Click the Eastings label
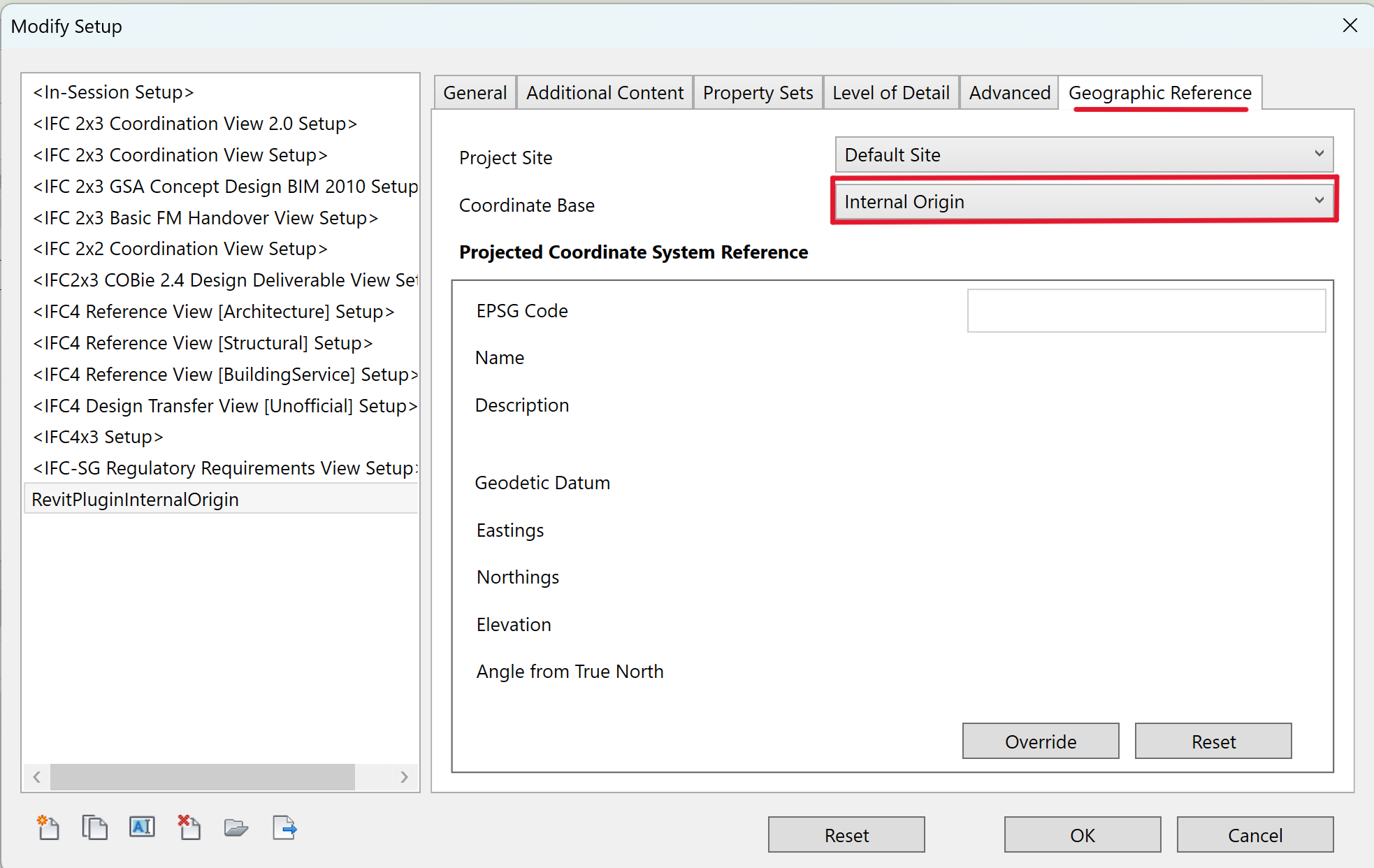Screen dimensions: 1374x868 (510, 530)
